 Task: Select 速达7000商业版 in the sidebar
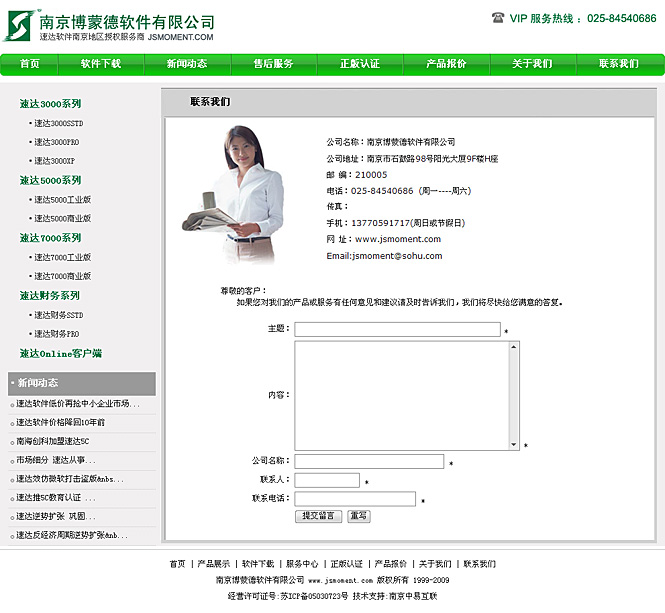tap(62, 276)
